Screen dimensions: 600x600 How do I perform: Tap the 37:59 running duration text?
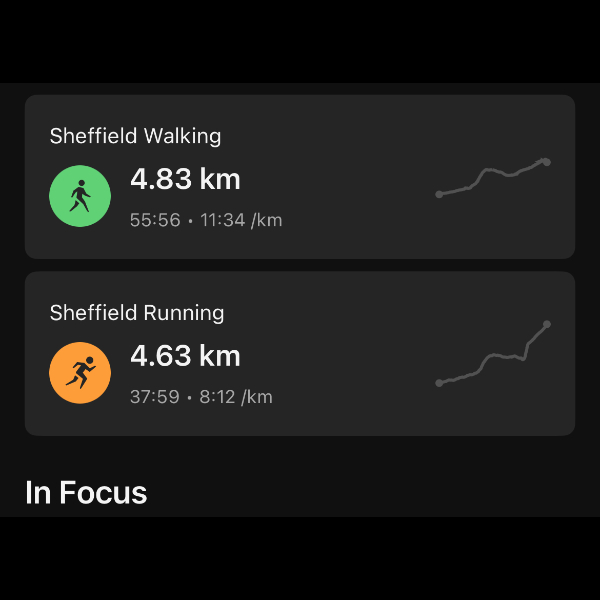click(155, 397)
